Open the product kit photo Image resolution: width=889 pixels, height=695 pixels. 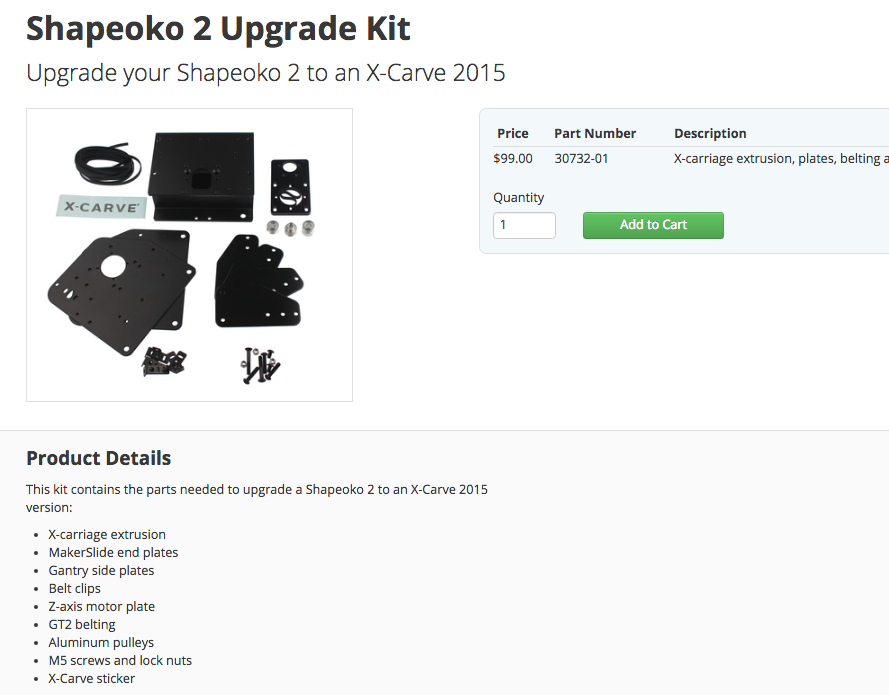[189, 255]
